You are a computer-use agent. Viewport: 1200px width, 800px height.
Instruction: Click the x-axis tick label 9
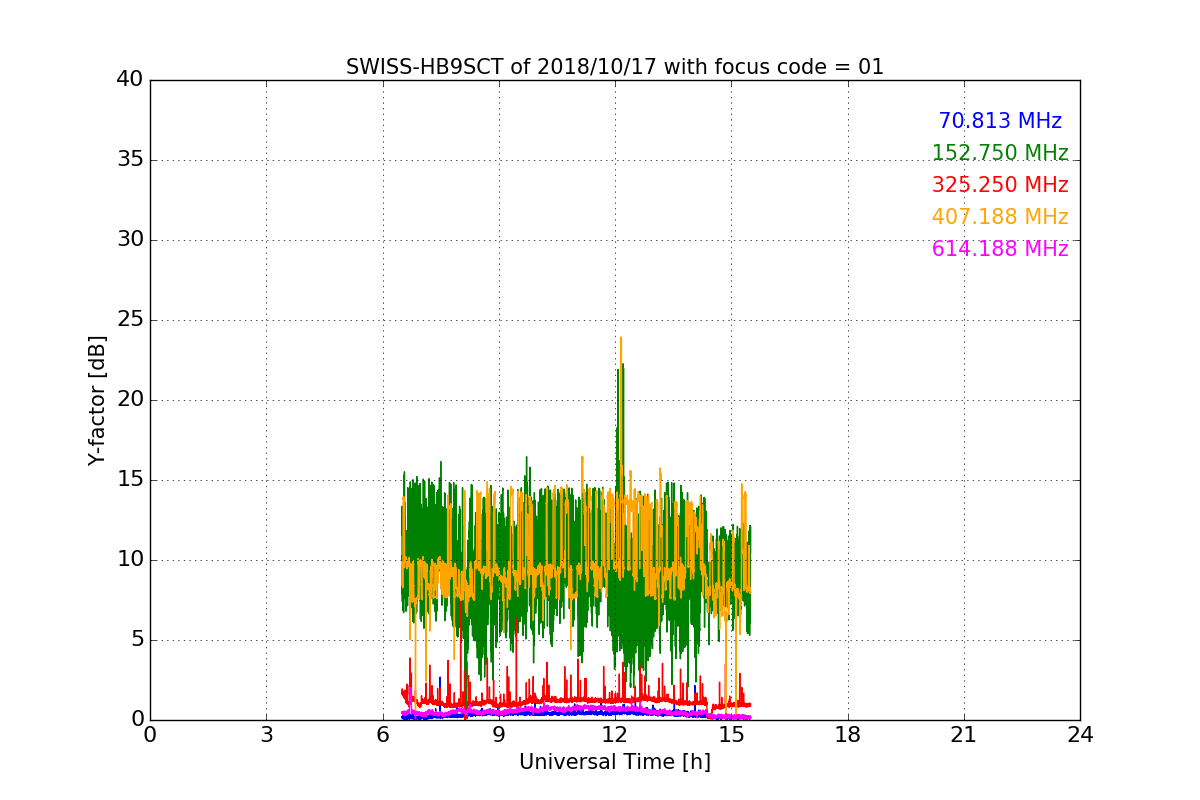tap(499, 735)
